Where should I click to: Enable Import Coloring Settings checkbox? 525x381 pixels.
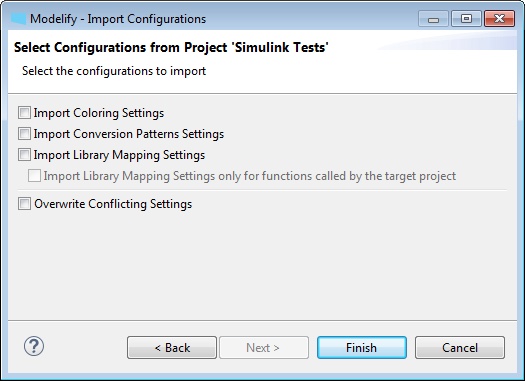pyautogui.click(x=24, y=113)
